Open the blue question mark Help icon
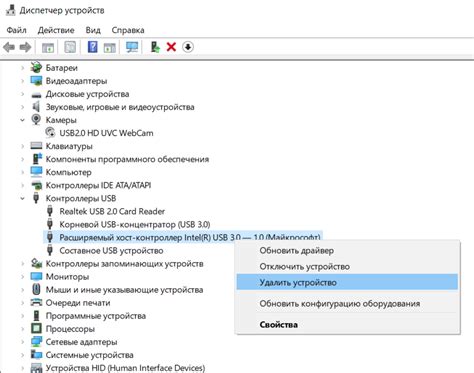Viewport: 474px width, 373px height. (92, 47)
